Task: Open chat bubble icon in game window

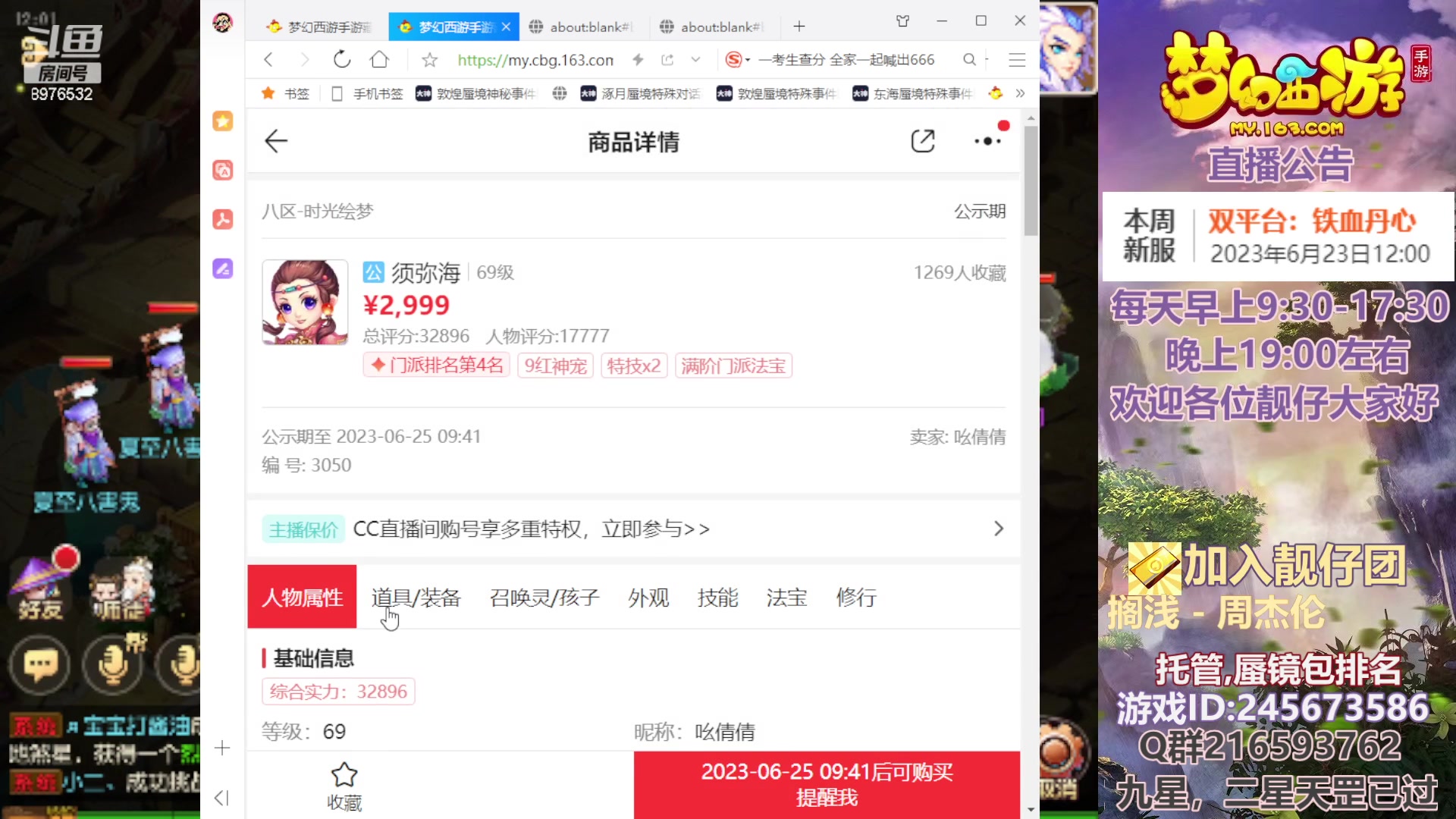Action: (x=40, y=666)
